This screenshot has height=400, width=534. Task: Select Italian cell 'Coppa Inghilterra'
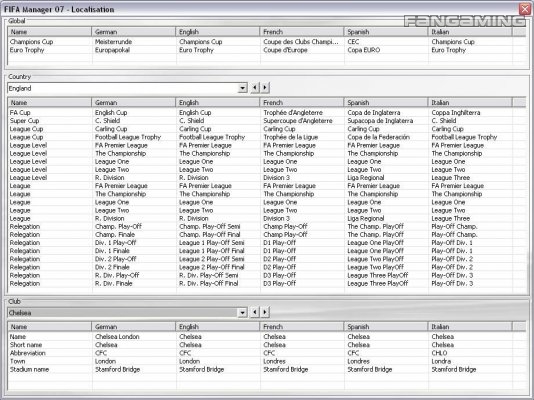click(456, 113)
